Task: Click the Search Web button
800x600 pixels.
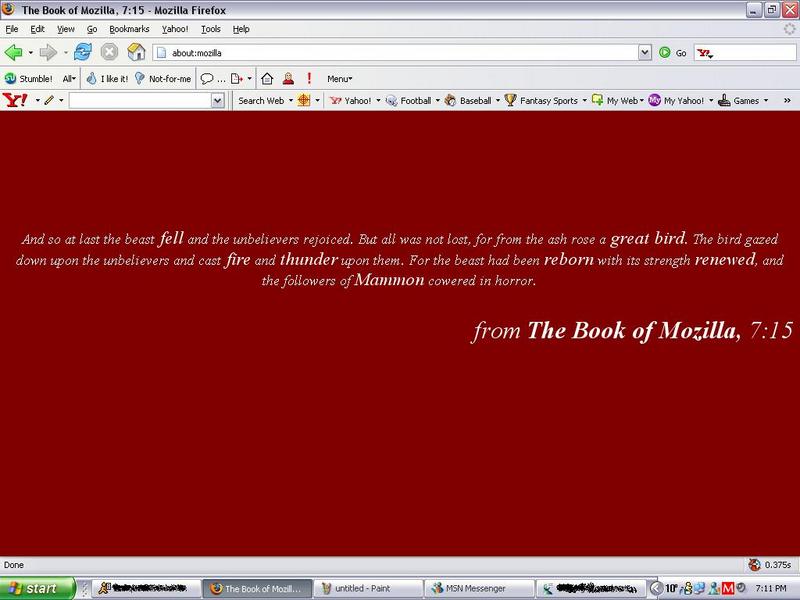Action: click(x=261, y=100)
